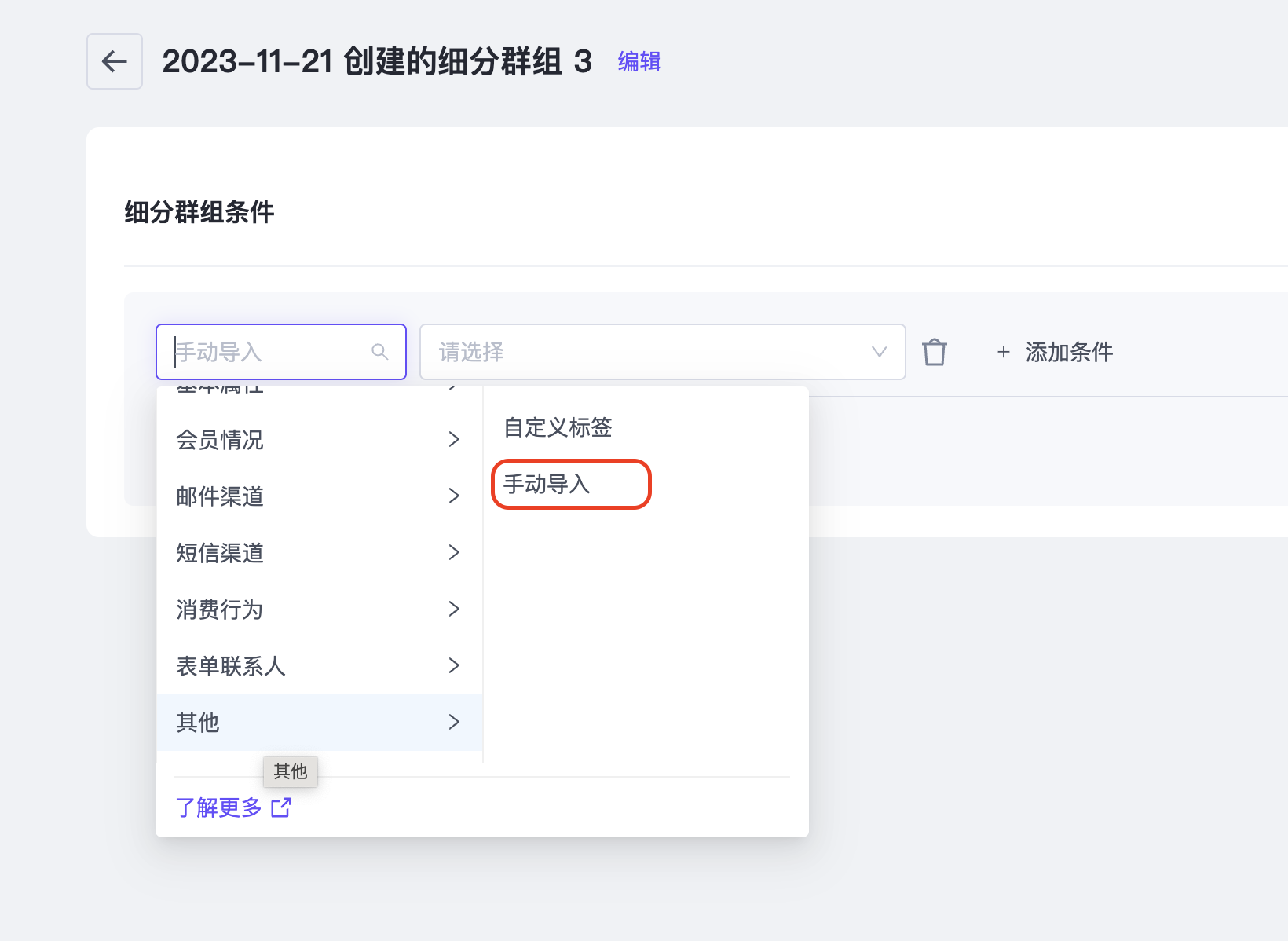
Task: Expand the 会员情况 chevron arrow
Action: [x=454, y=440]
